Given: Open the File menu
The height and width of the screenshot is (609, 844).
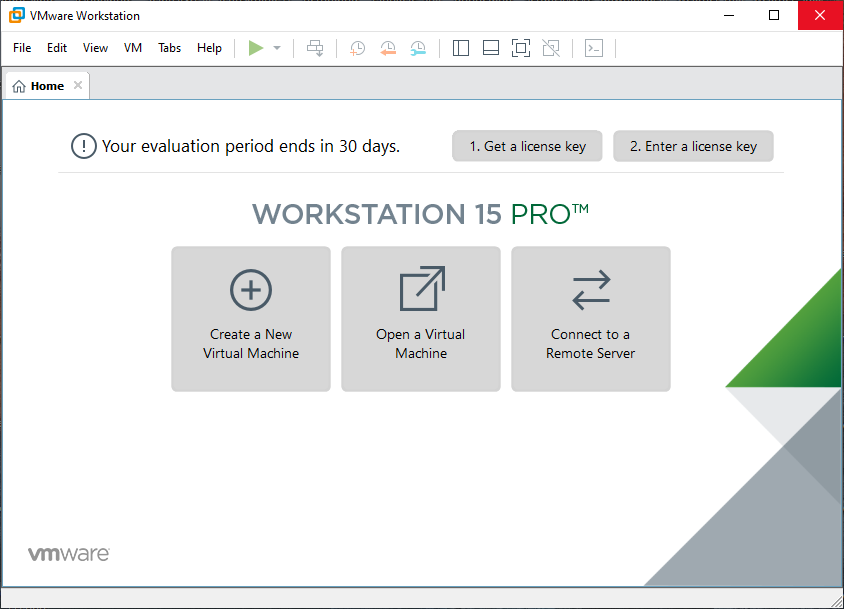Looking at the screenshot, I should (x=22, y=48).
